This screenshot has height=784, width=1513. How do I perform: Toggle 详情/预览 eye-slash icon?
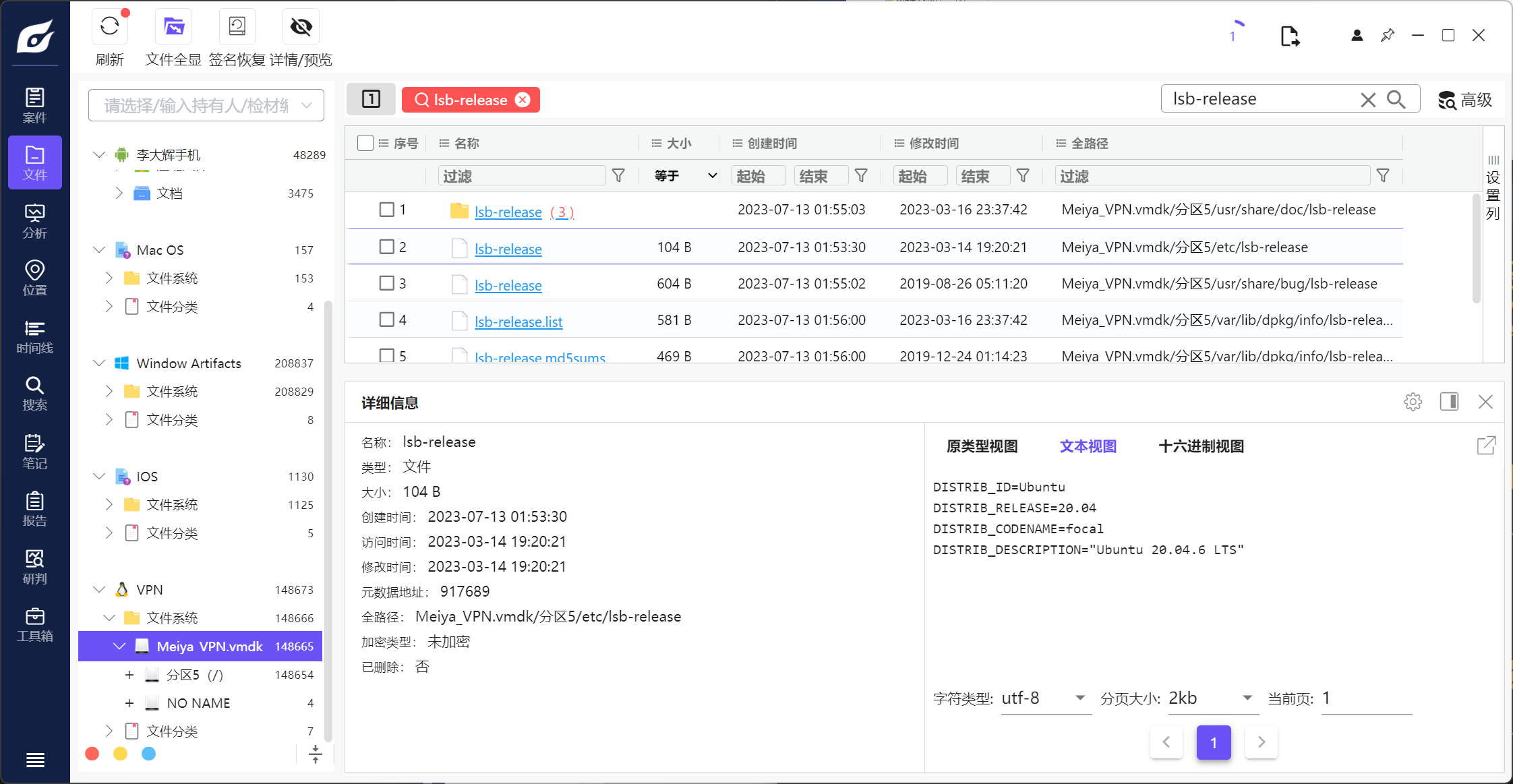point(301,27)
